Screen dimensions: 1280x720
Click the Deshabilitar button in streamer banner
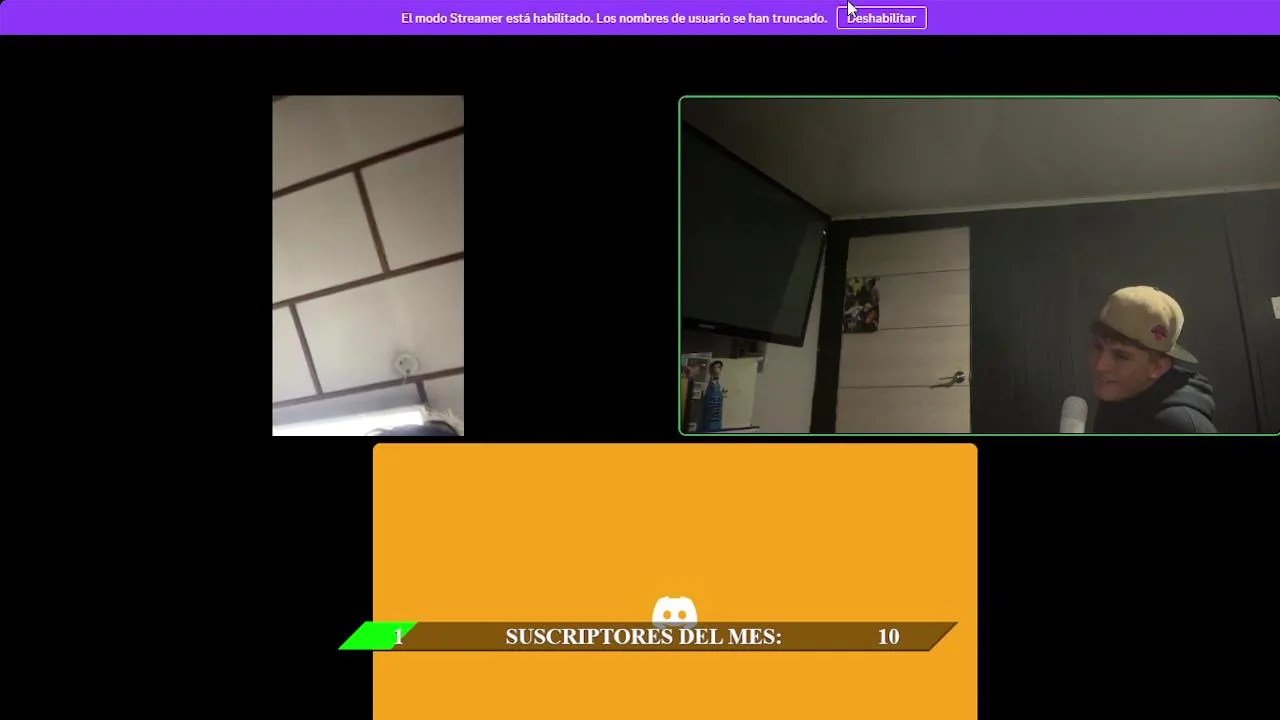pos(881,18)
